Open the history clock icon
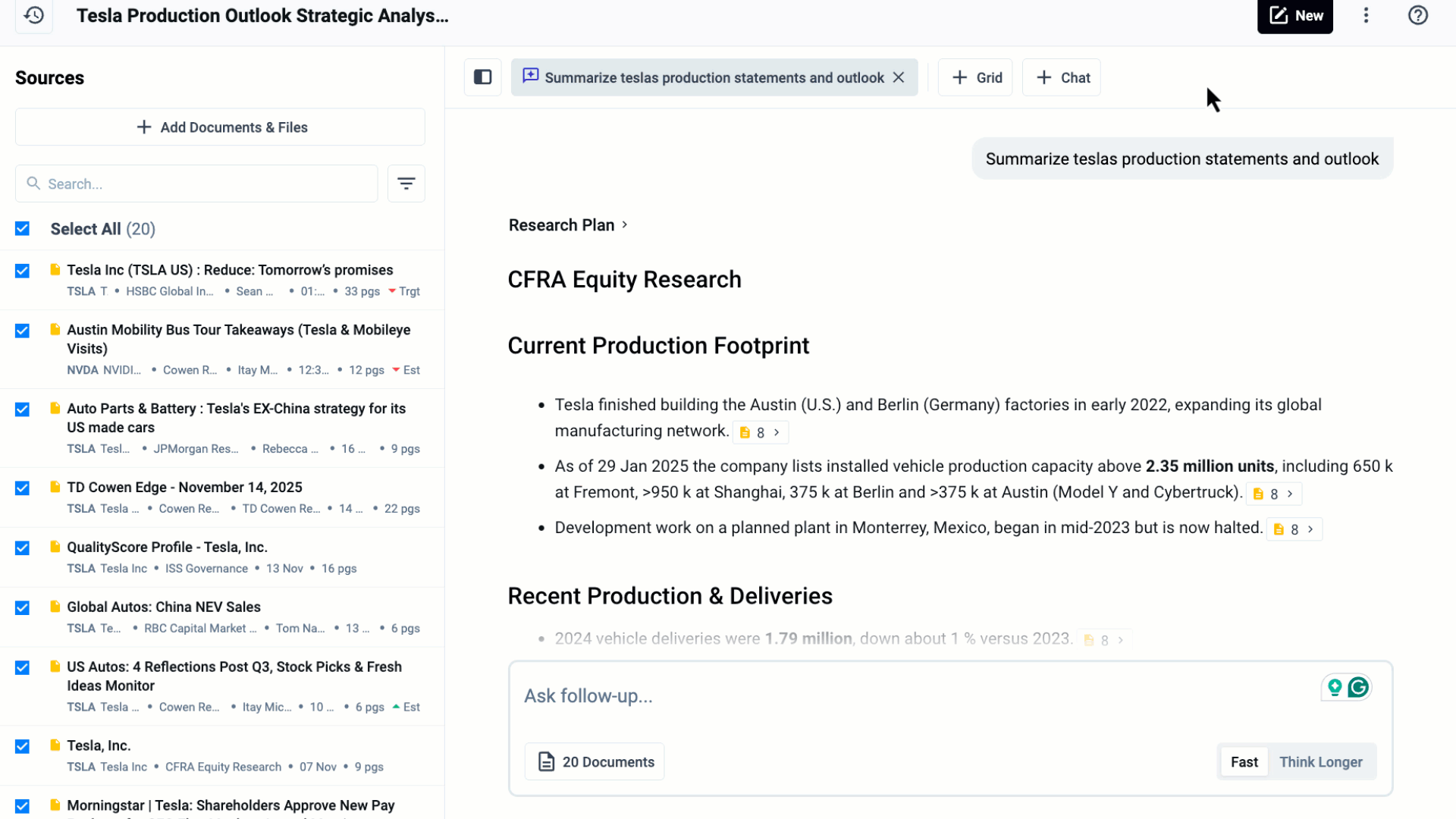1456x819 pixels. point(34,15)
